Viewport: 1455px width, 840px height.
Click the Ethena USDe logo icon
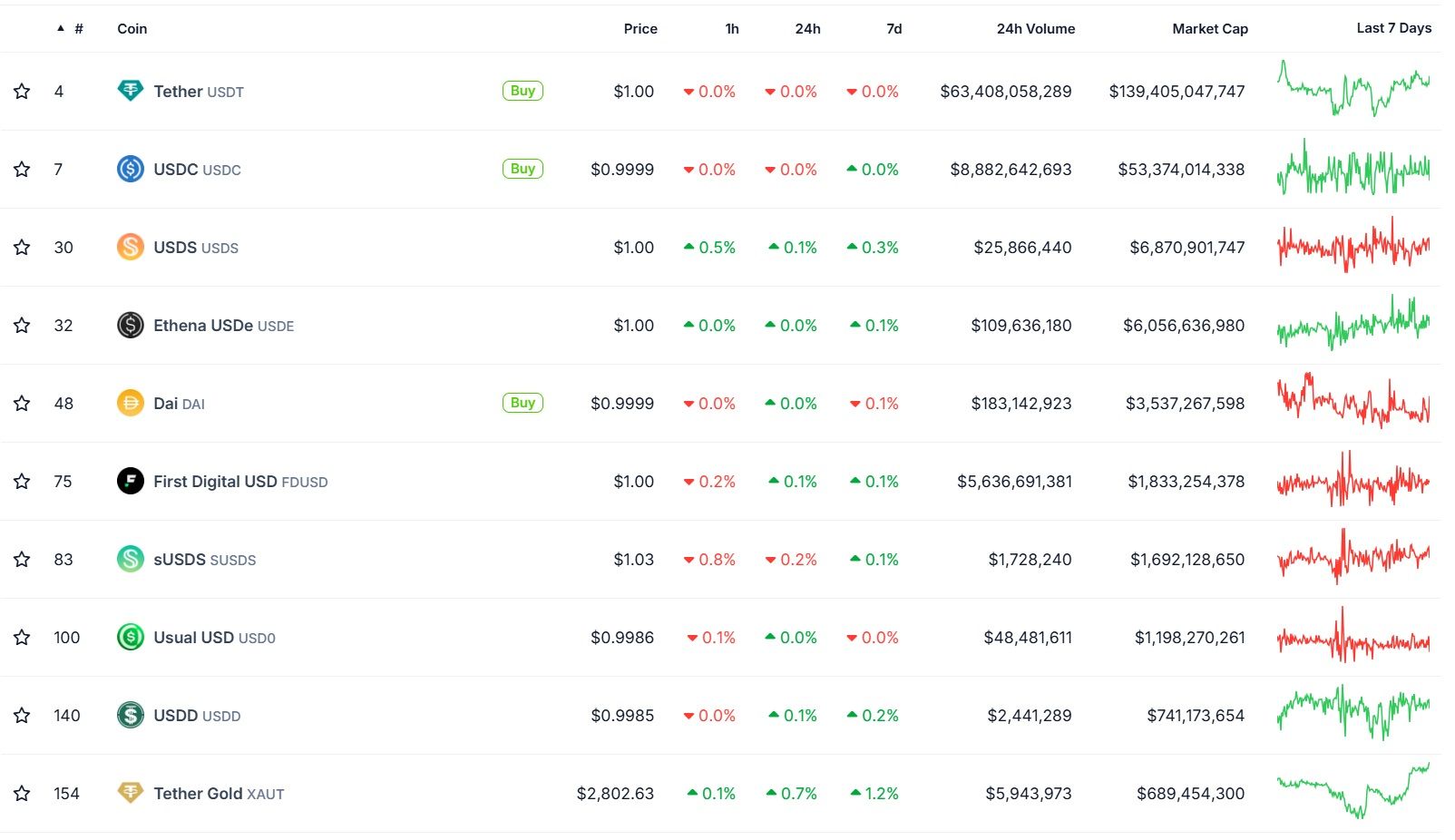click(131, 325)
